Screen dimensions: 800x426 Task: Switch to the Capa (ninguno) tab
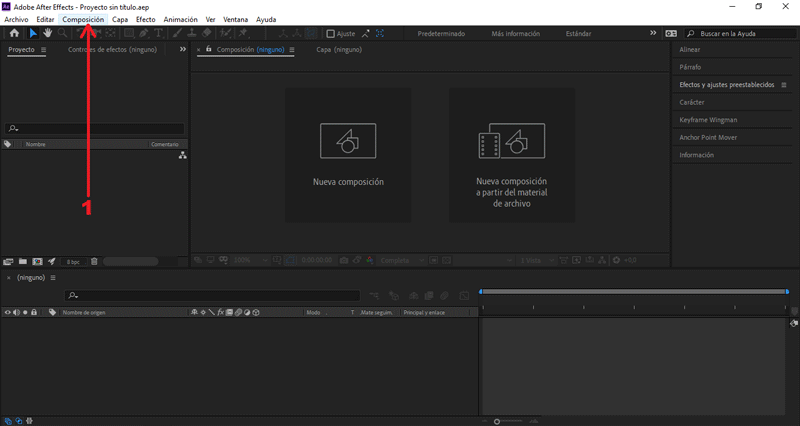point(339,49)
